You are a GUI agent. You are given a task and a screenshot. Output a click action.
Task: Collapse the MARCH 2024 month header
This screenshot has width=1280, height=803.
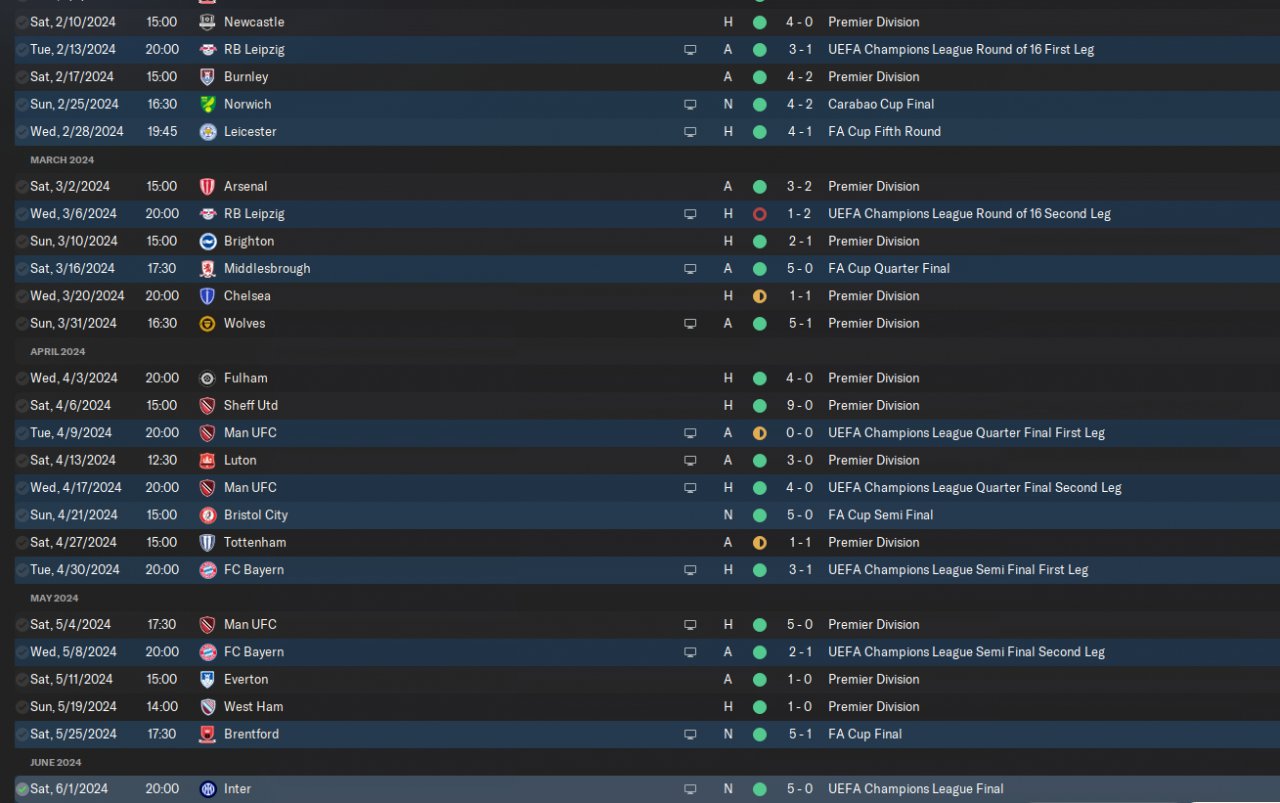pyautogui.click(x=62, y=160)
